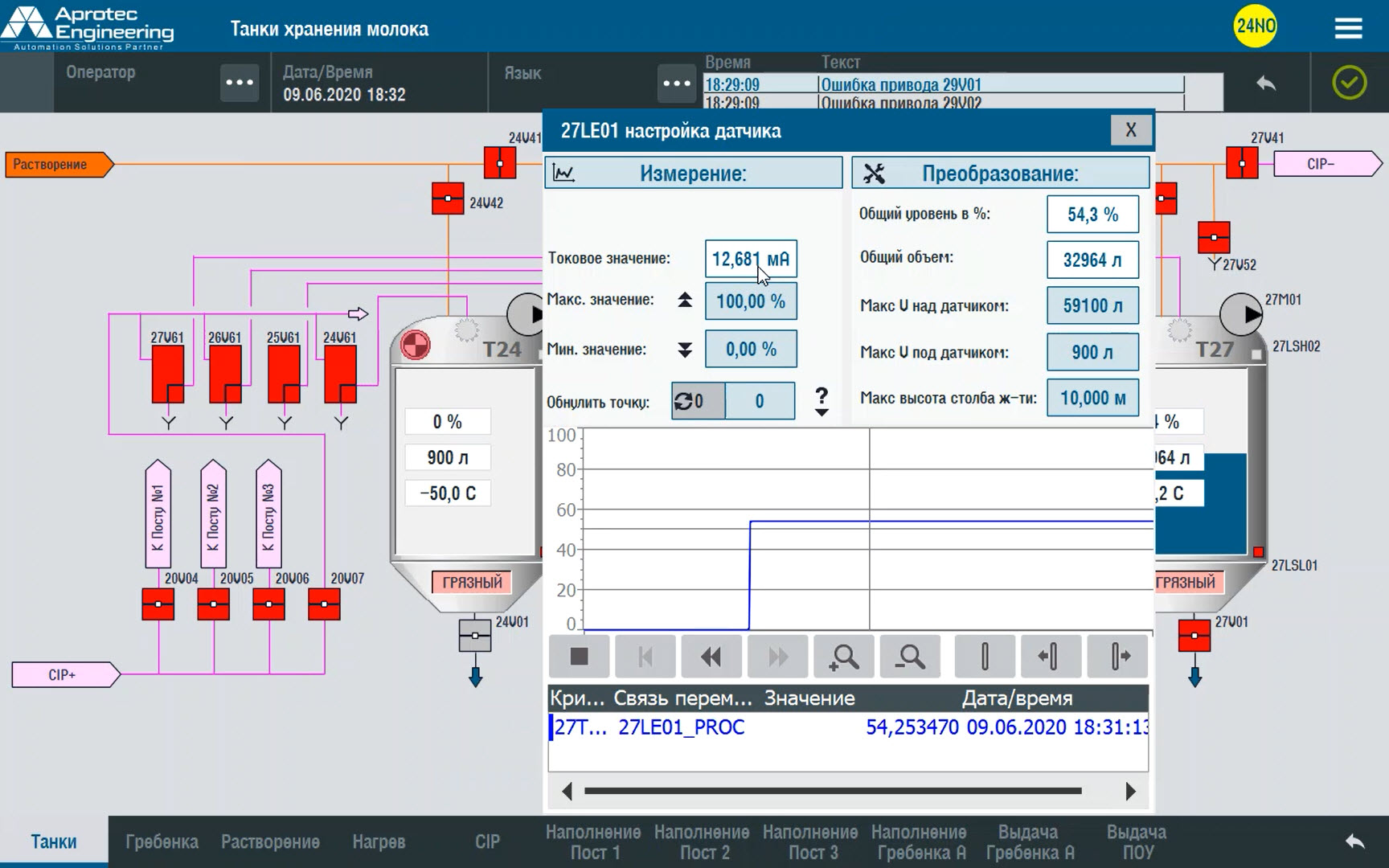
Task: Open the operator options ellipsis button
Action: [240, 83]
